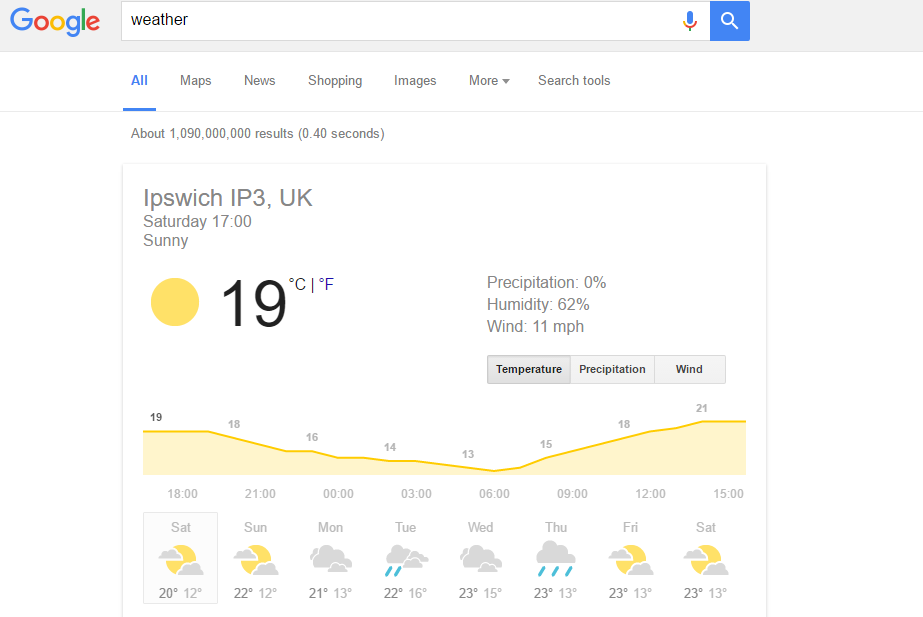This screenshot has width=923, height=617.
Task: Open the Google logo homepage
Action: tap(55, 22)
